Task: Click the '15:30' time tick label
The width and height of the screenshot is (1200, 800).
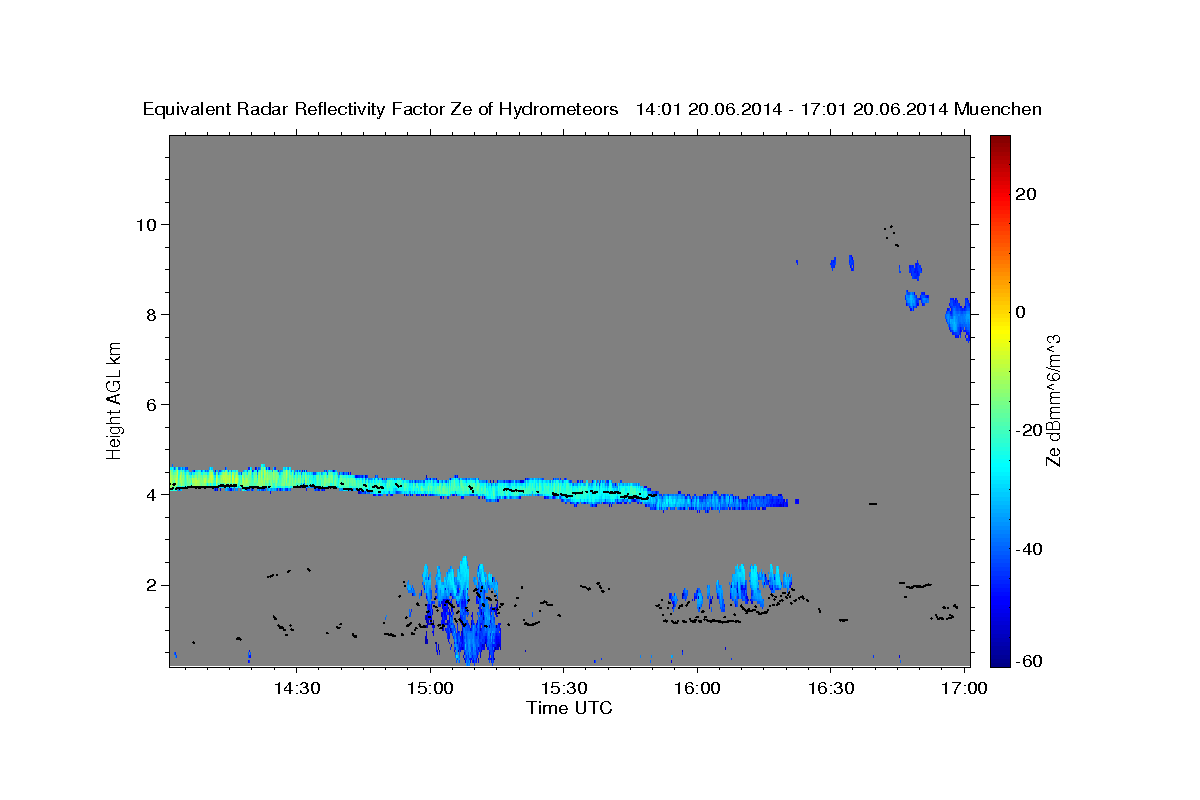Action: pos(564,689)
